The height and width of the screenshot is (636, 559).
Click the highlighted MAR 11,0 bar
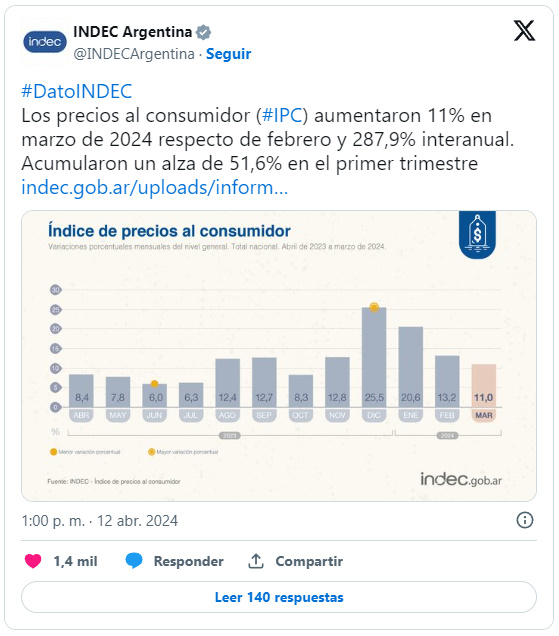484,385
